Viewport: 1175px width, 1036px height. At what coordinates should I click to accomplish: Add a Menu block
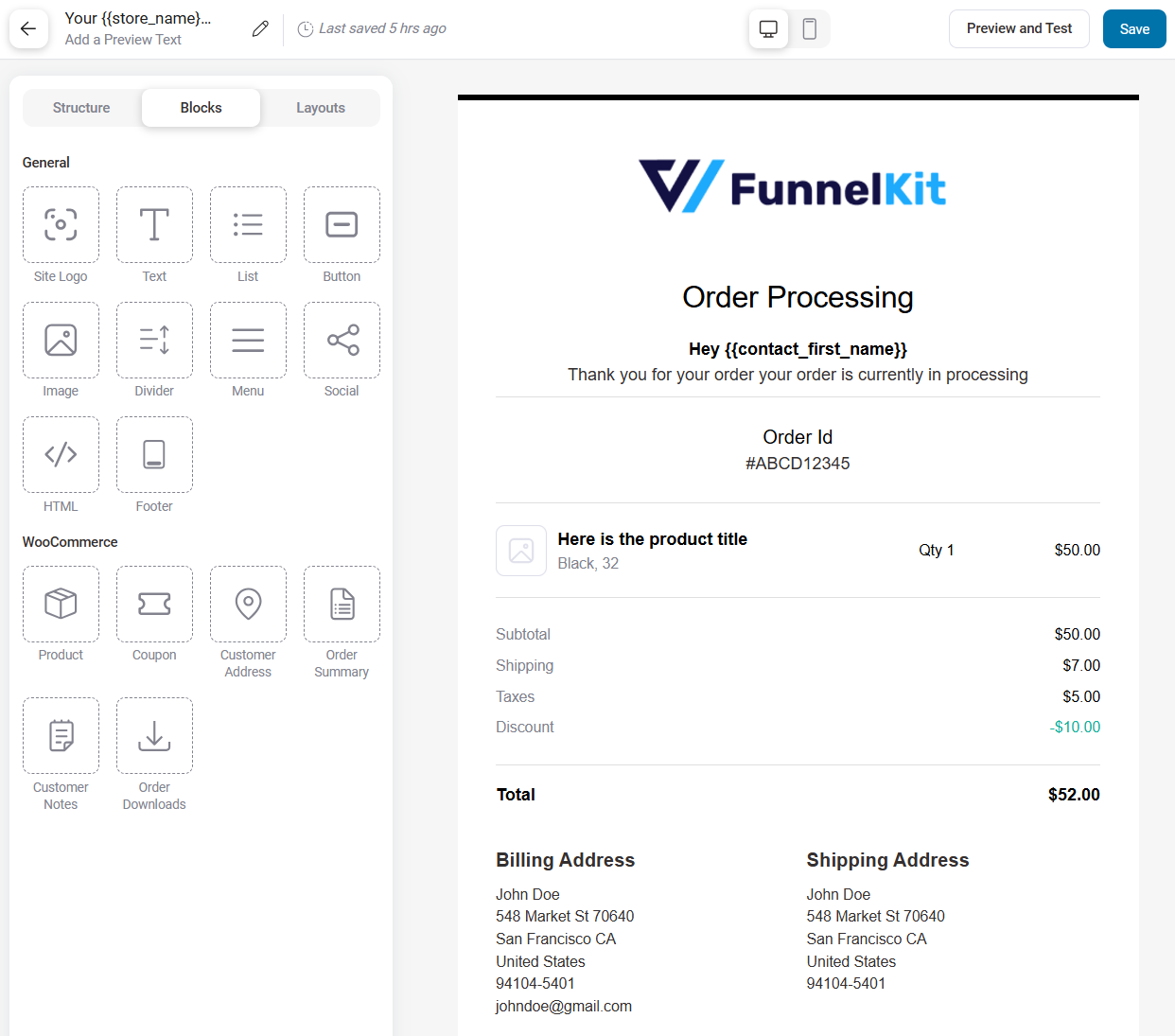[x=248, y=340]
